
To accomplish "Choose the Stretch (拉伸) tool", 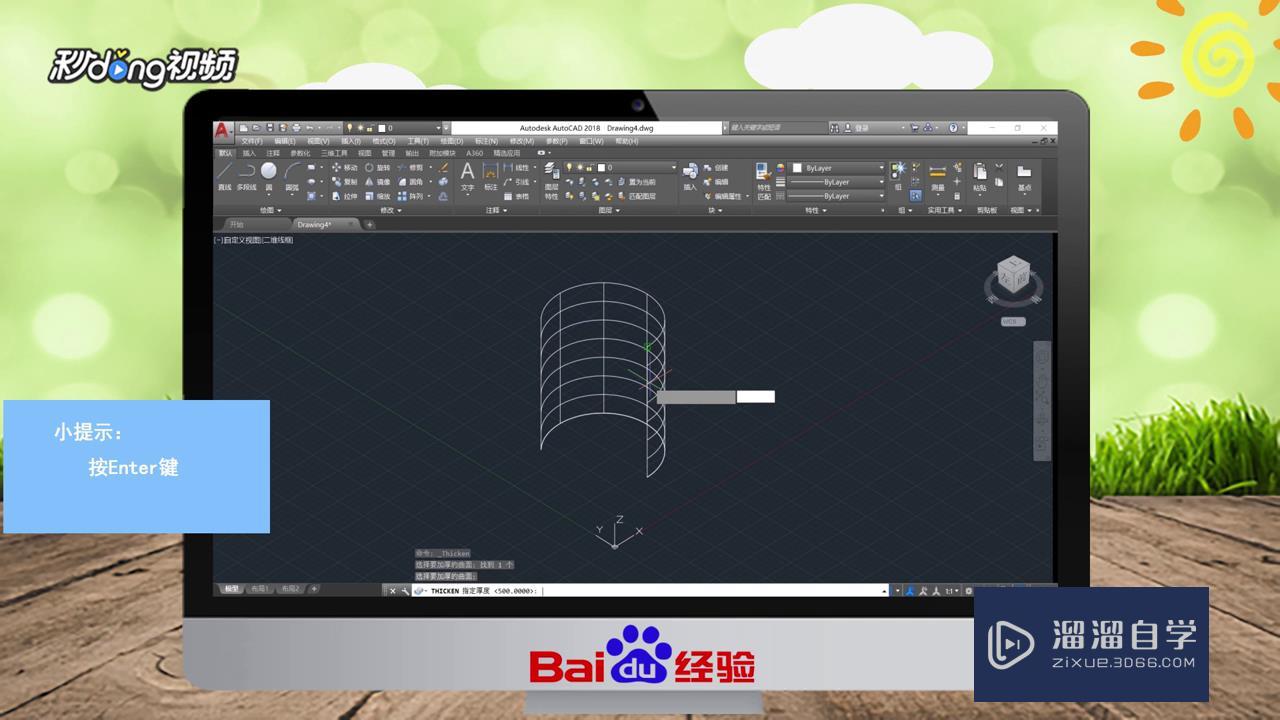I will click(344, 197).
